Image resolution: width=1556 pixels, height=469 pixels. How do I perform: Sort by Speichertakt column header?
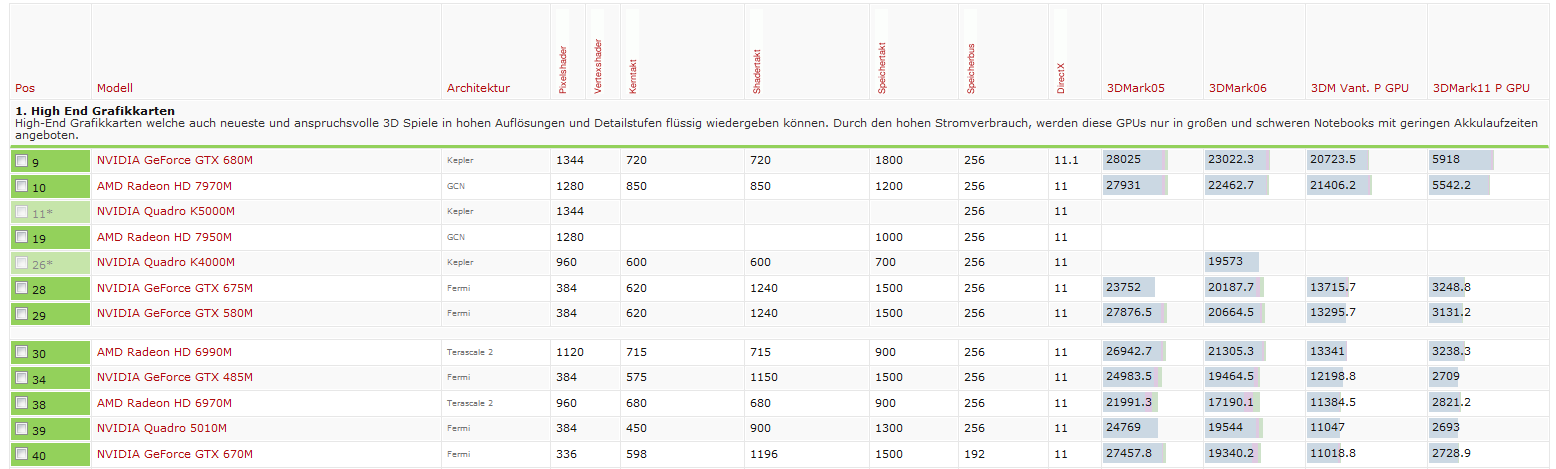(882, 70)
